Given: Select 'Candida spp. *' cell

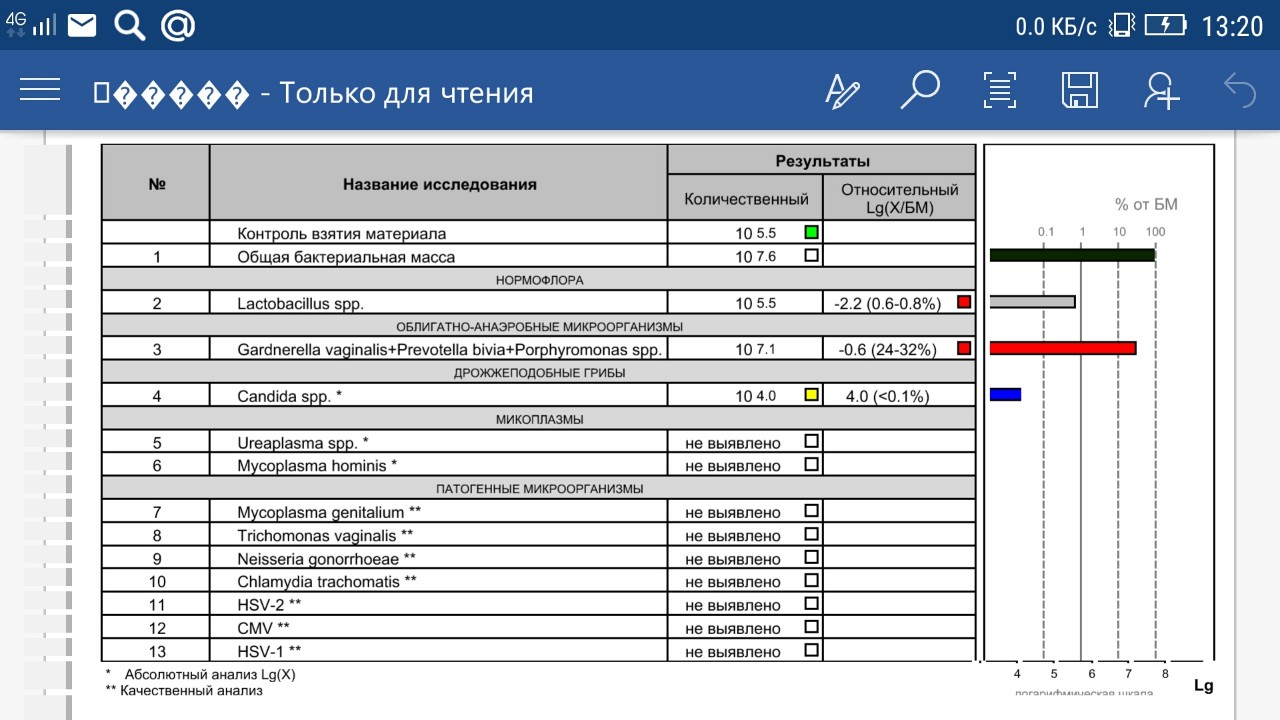Looking at the screenshot, I should 439,396.
